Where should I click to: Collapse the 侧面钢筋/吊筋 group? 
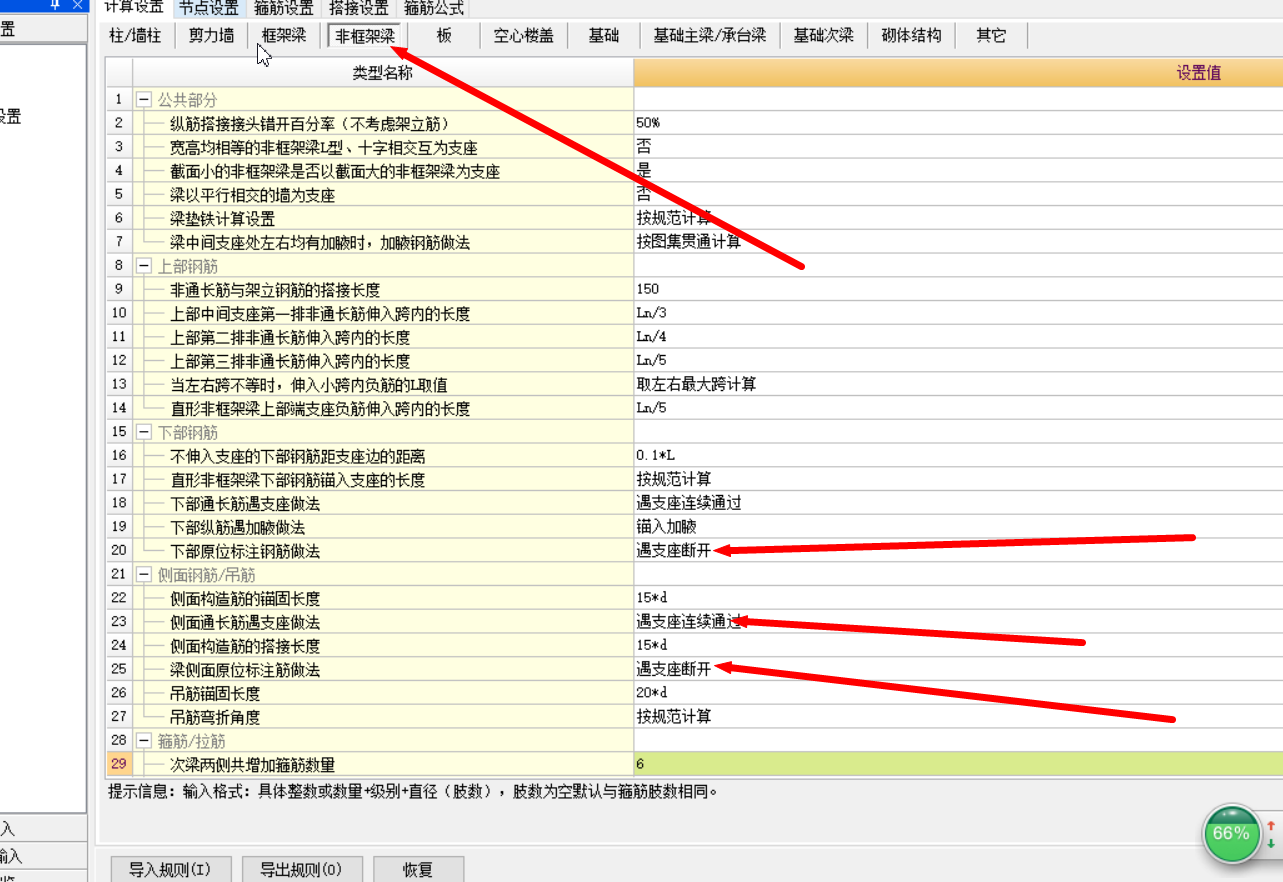pyautogui.click(x=144, y=574)
